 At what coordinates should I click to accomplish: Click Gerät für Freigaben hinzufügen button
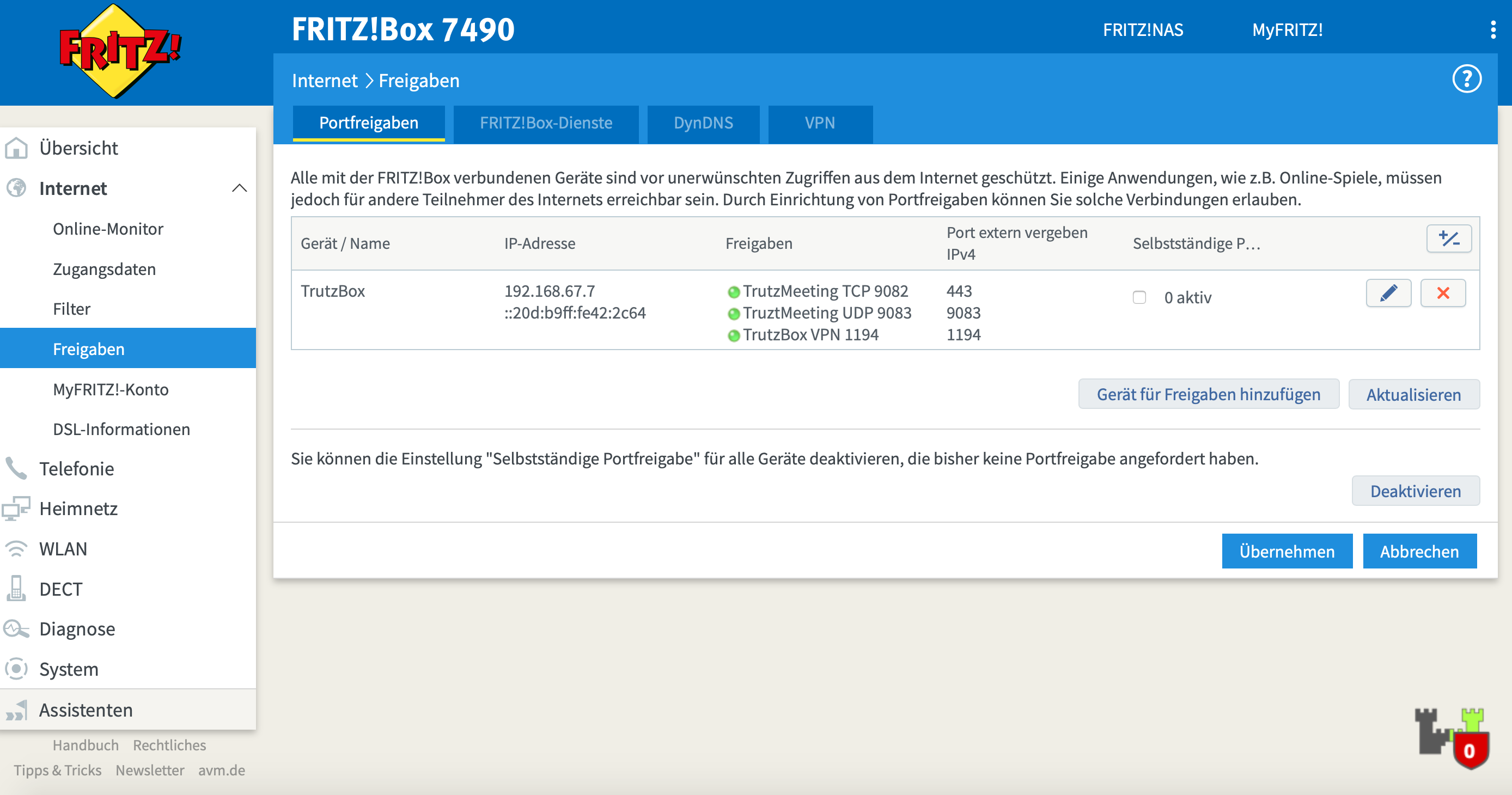pos(1208,394)
